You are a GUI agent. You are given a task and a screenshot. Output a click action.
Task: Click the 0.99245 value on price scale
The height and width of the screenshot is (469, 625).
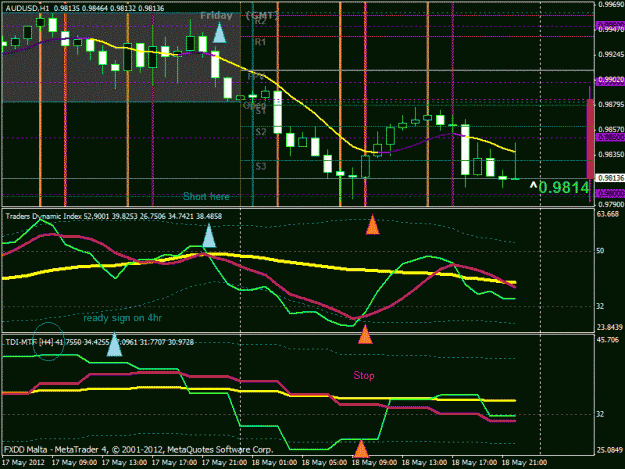pos(610,55)
